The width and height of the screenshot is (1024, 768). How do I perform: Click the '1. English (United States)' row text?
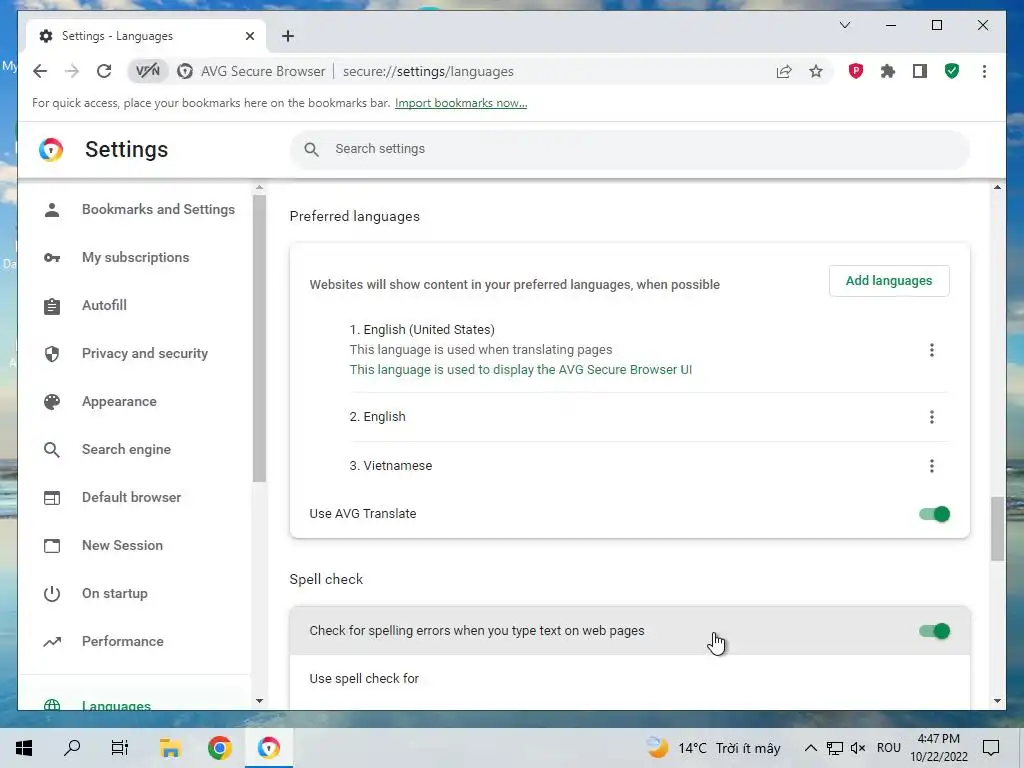click(422, 330)
